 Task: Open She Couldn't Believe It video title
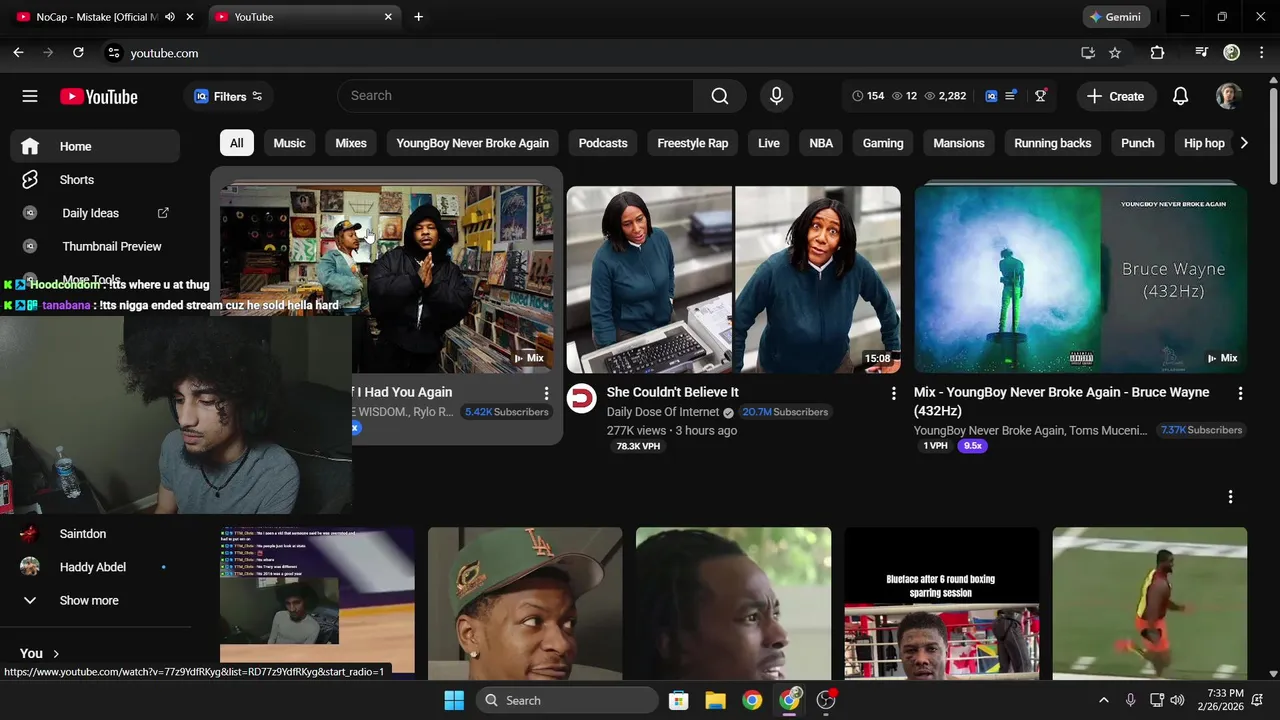[672, 392]
